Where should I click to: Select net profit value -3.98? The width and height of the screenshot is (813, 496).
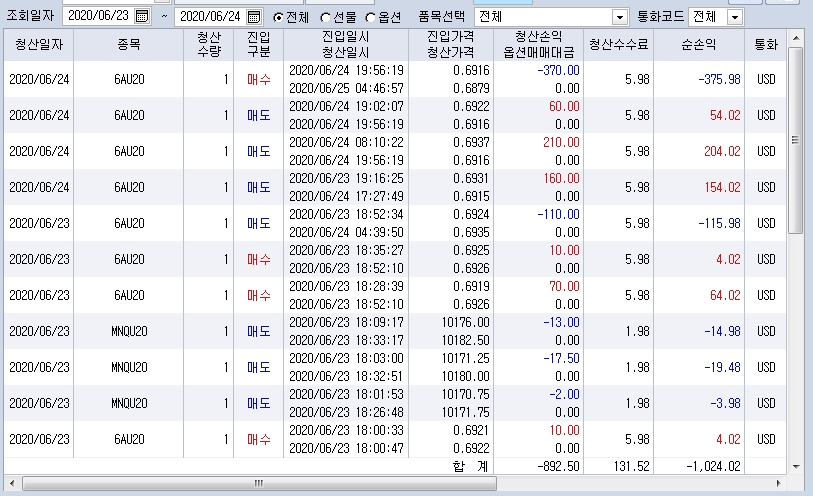(725, 403)
